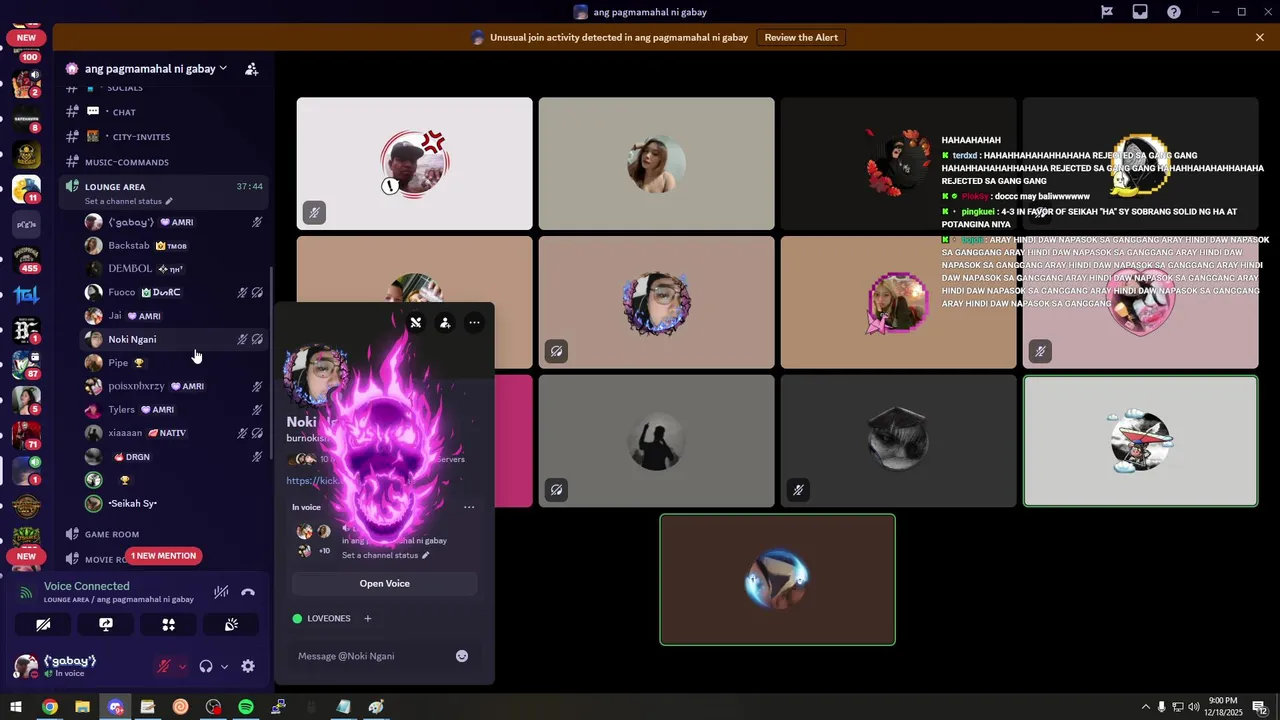Select voice member Fuoco
1280x720 pixels.
point(122,292)
